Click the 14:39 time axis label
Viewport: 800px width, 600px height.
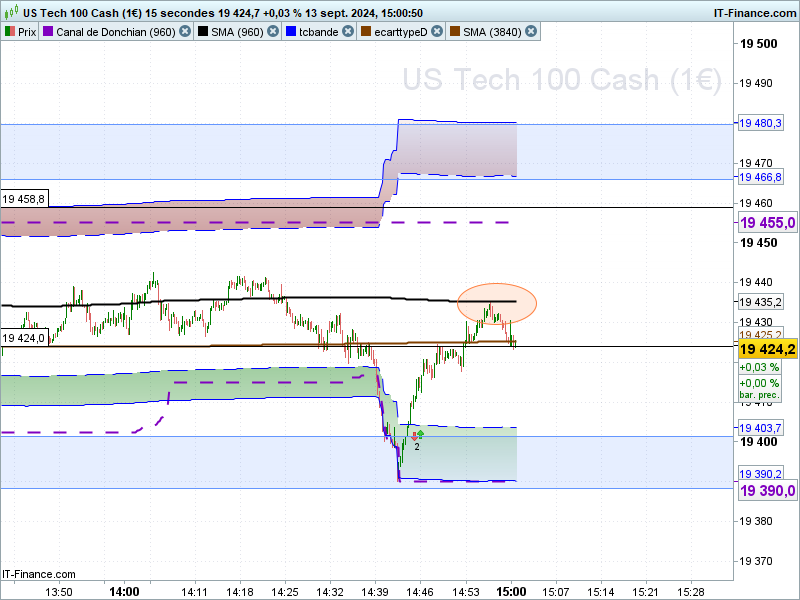click(375, 592)
